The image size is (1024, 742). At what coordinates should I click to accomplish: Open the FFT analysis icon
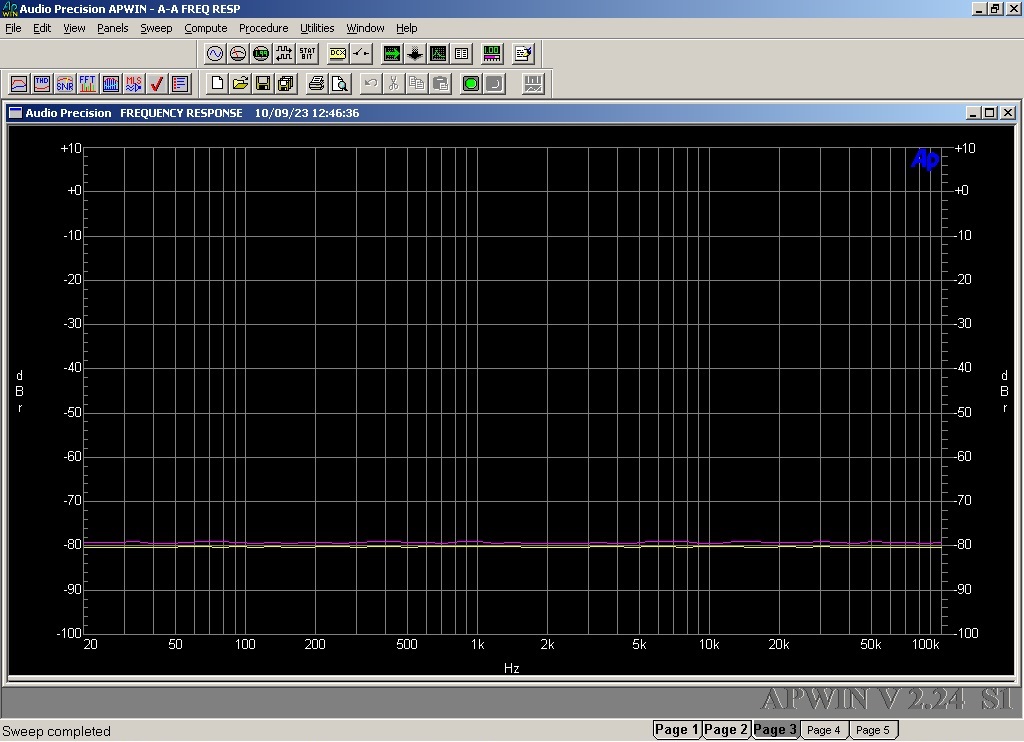(x=88, y=84)
